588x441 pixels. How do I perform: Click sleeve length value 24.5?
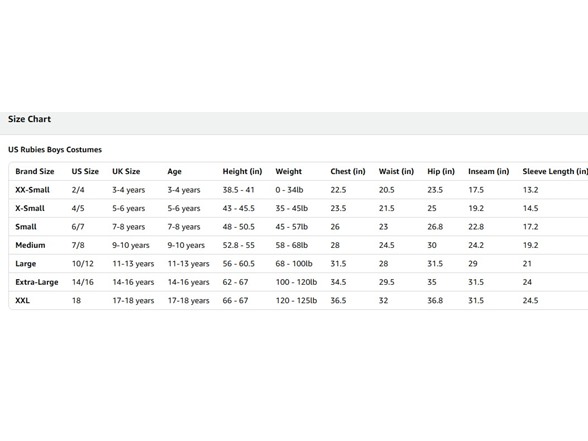530,300
